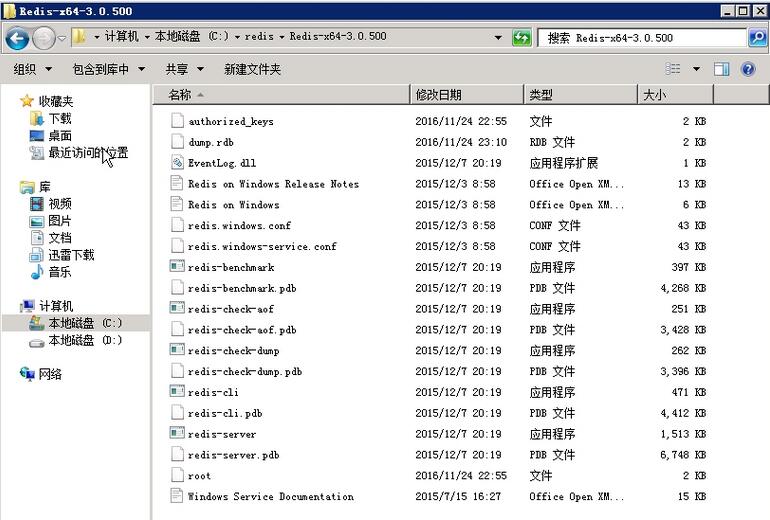Click the redis-check-dump application icon
Screen dimensions: 770x520
[177, 350]
